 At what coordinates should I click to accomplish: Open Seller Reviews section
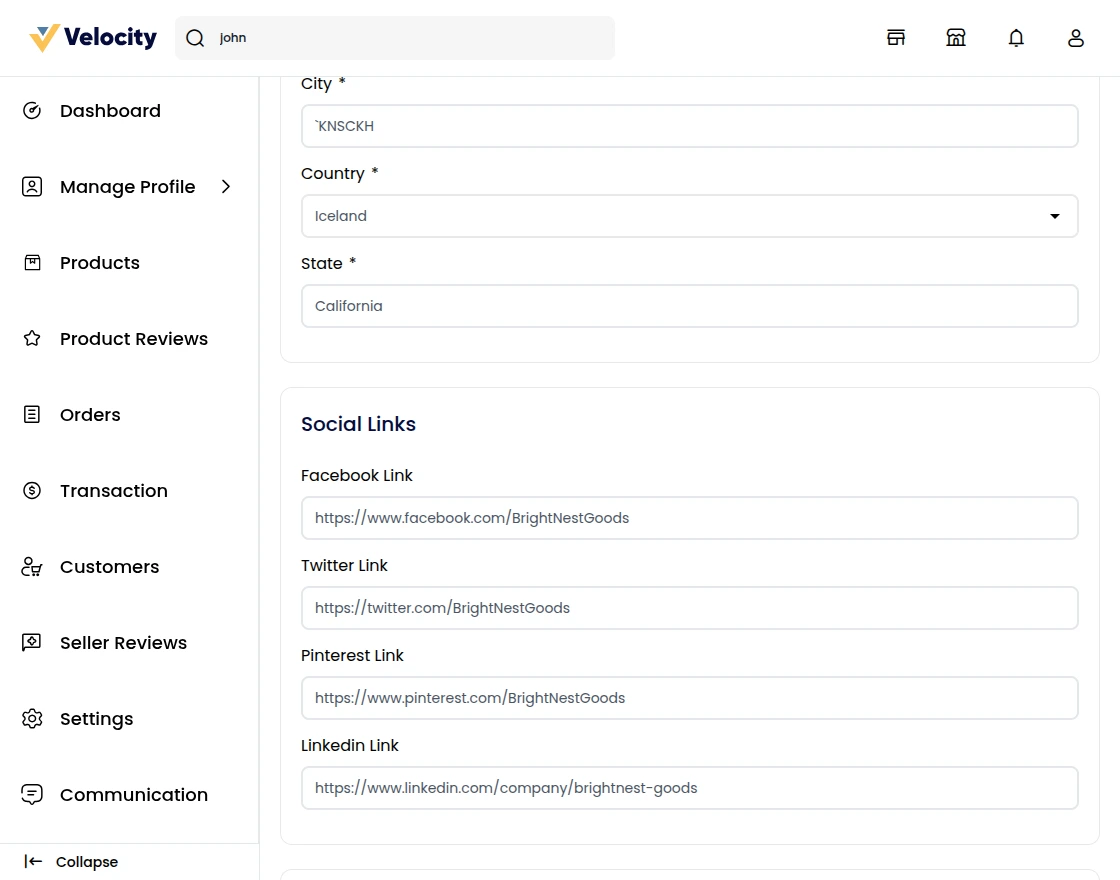pyautogui.click(x=123, y=642)
